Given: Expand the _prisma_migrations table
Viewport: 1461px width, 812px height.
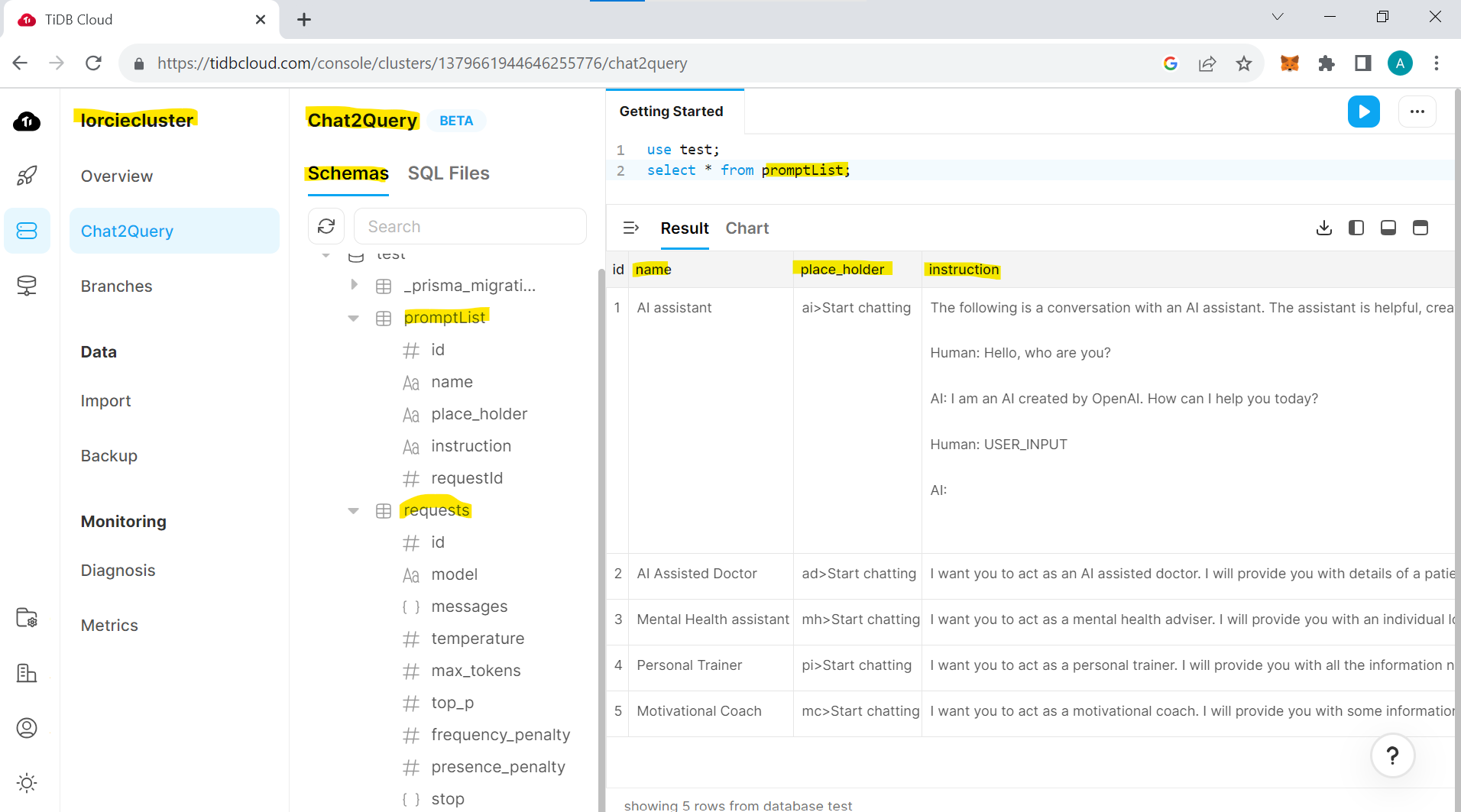Looking at the screenshot, I should click(x=353, y=284).
